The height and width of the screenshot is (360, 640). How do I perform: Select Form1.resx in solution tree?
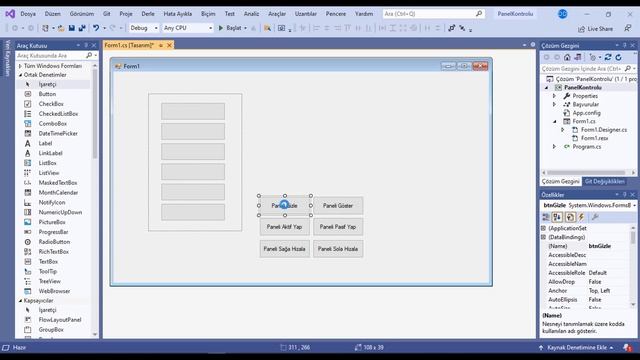(594, 138)
